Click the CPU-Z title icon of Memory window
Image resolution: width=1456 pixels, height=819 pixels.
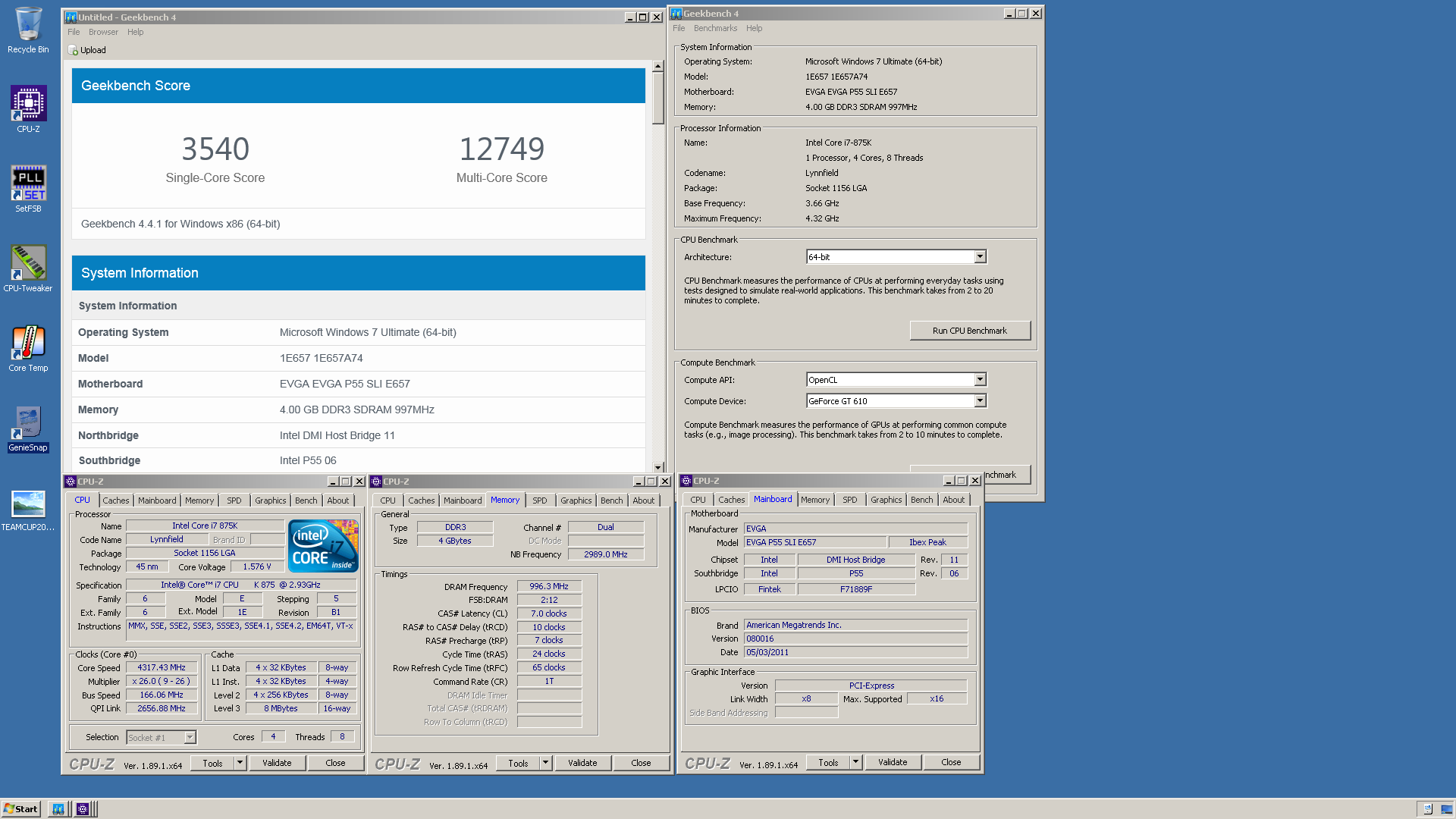pos(376,482)
